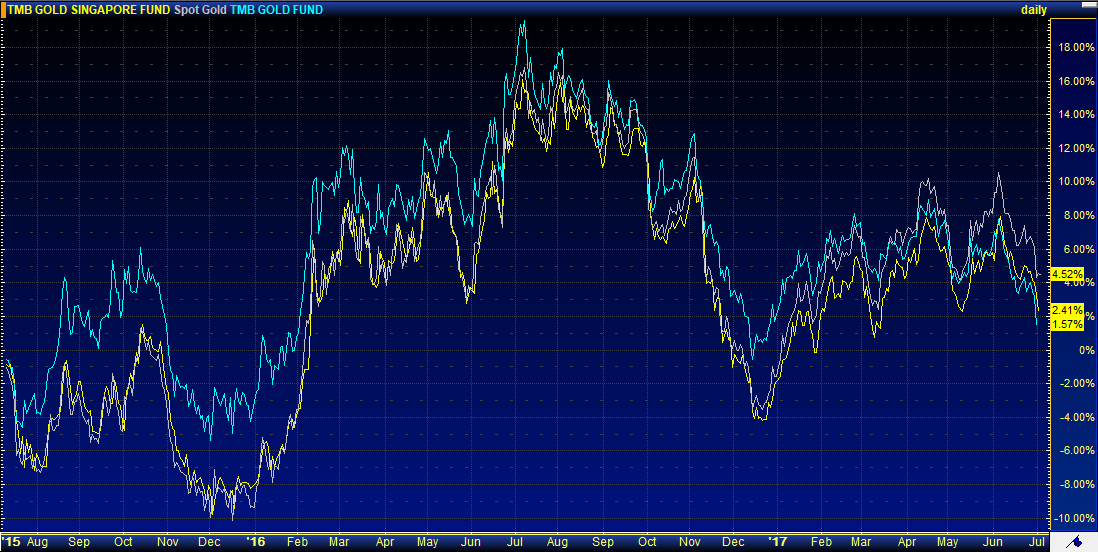This screenshot has height=552, width=1098.
Task: Click the blue flag icon in bottom-right corner
Action: coord(1074,541)
